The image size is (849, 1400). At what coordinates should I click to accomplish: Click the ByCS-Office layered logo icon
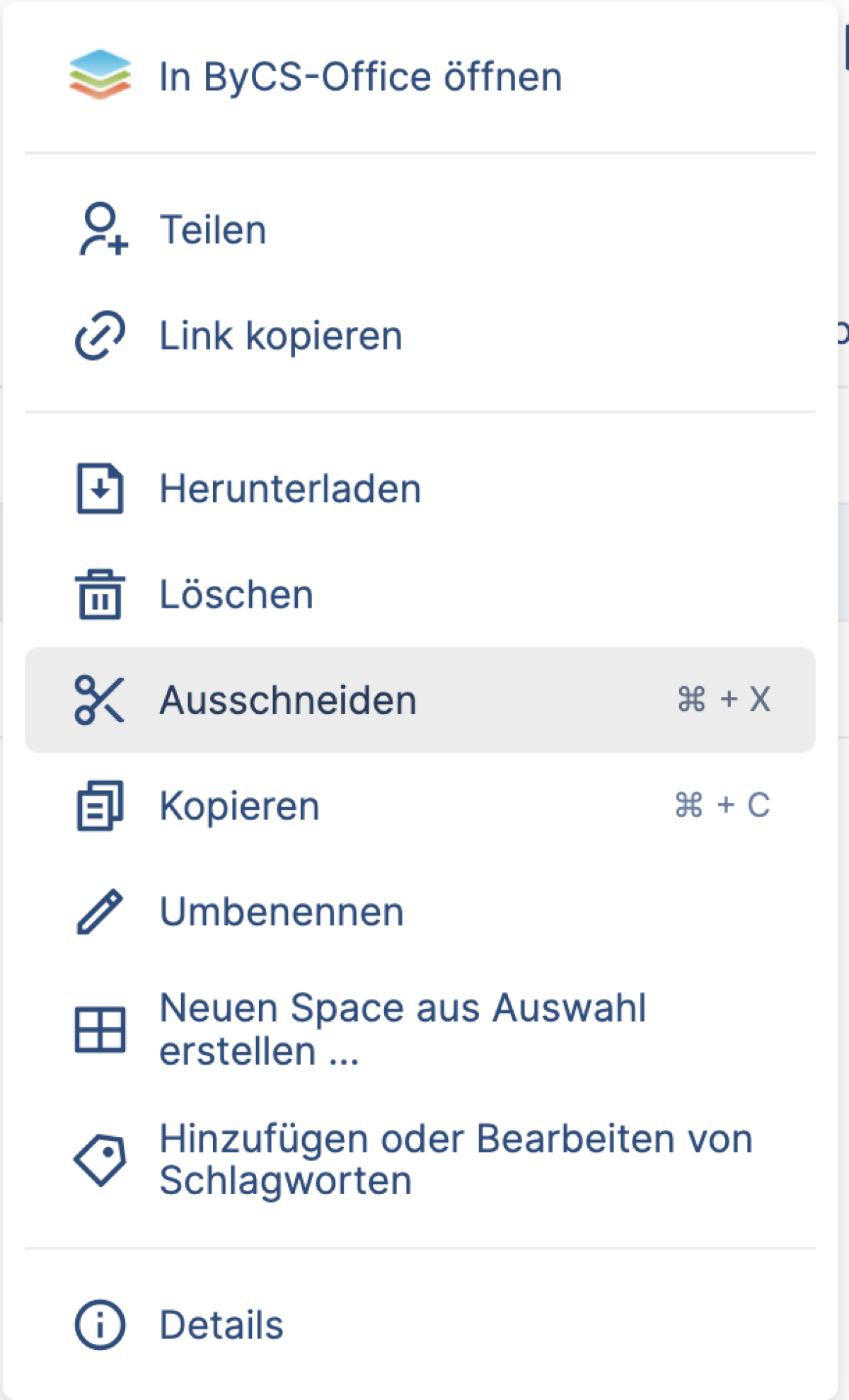100,76
